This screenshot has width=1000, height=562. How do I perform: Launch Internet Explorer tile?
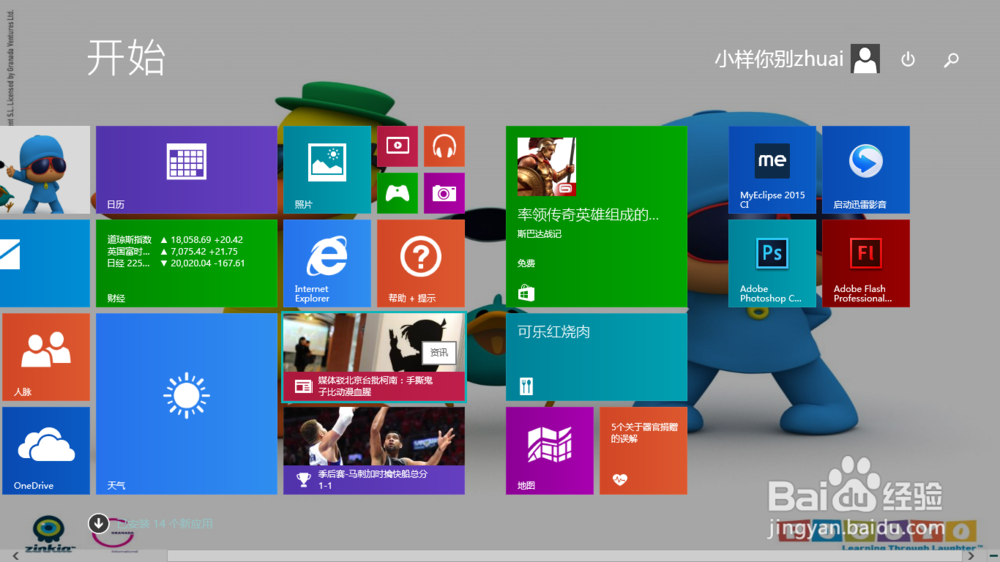pyautogui.click(x=327, y=263)
